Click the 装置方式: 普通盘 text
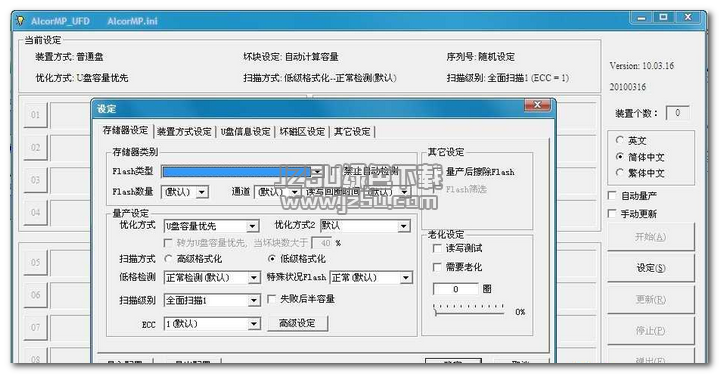 [69, 57]
